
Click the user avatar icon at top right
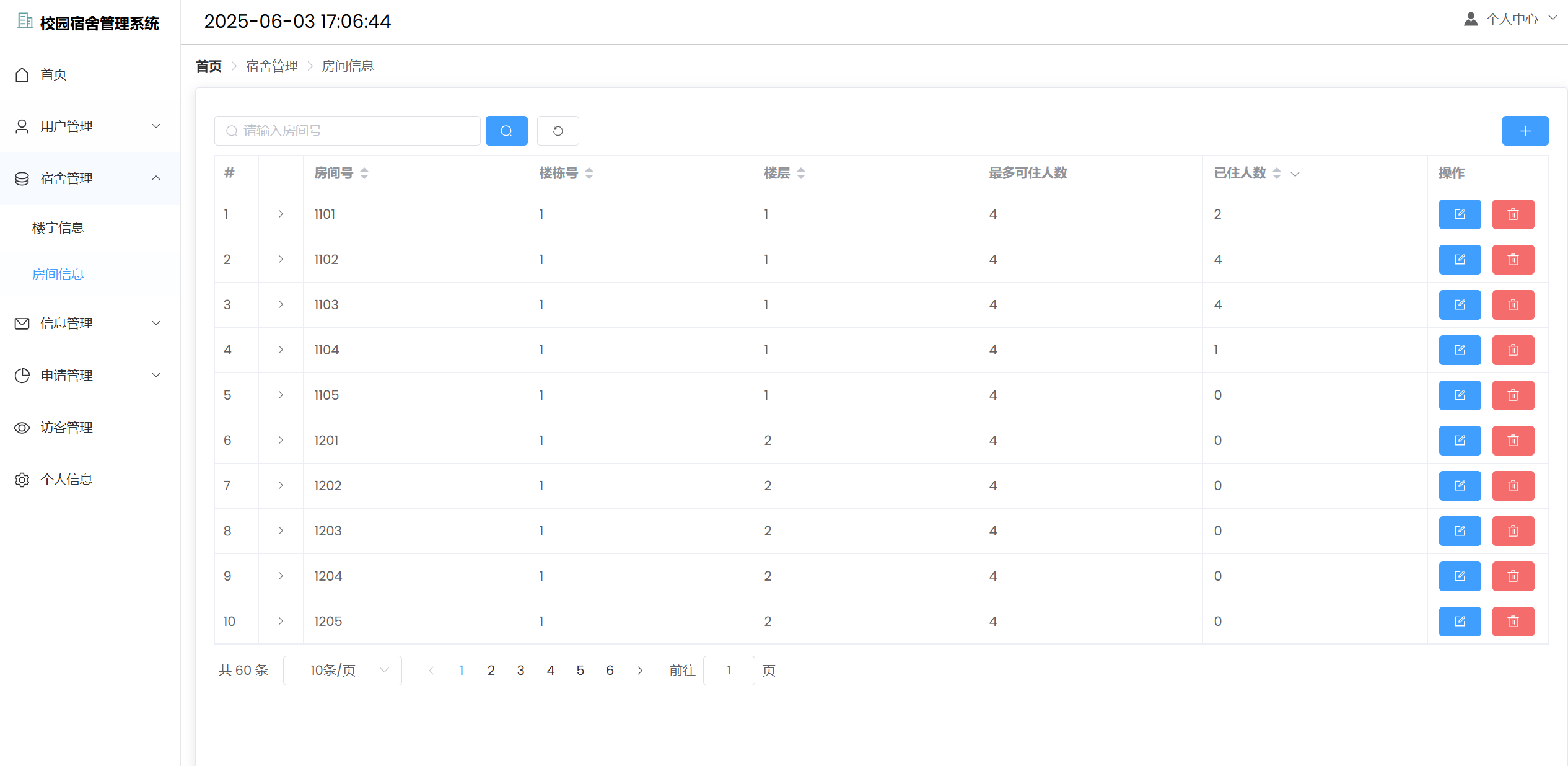(x=1470, y=19)
